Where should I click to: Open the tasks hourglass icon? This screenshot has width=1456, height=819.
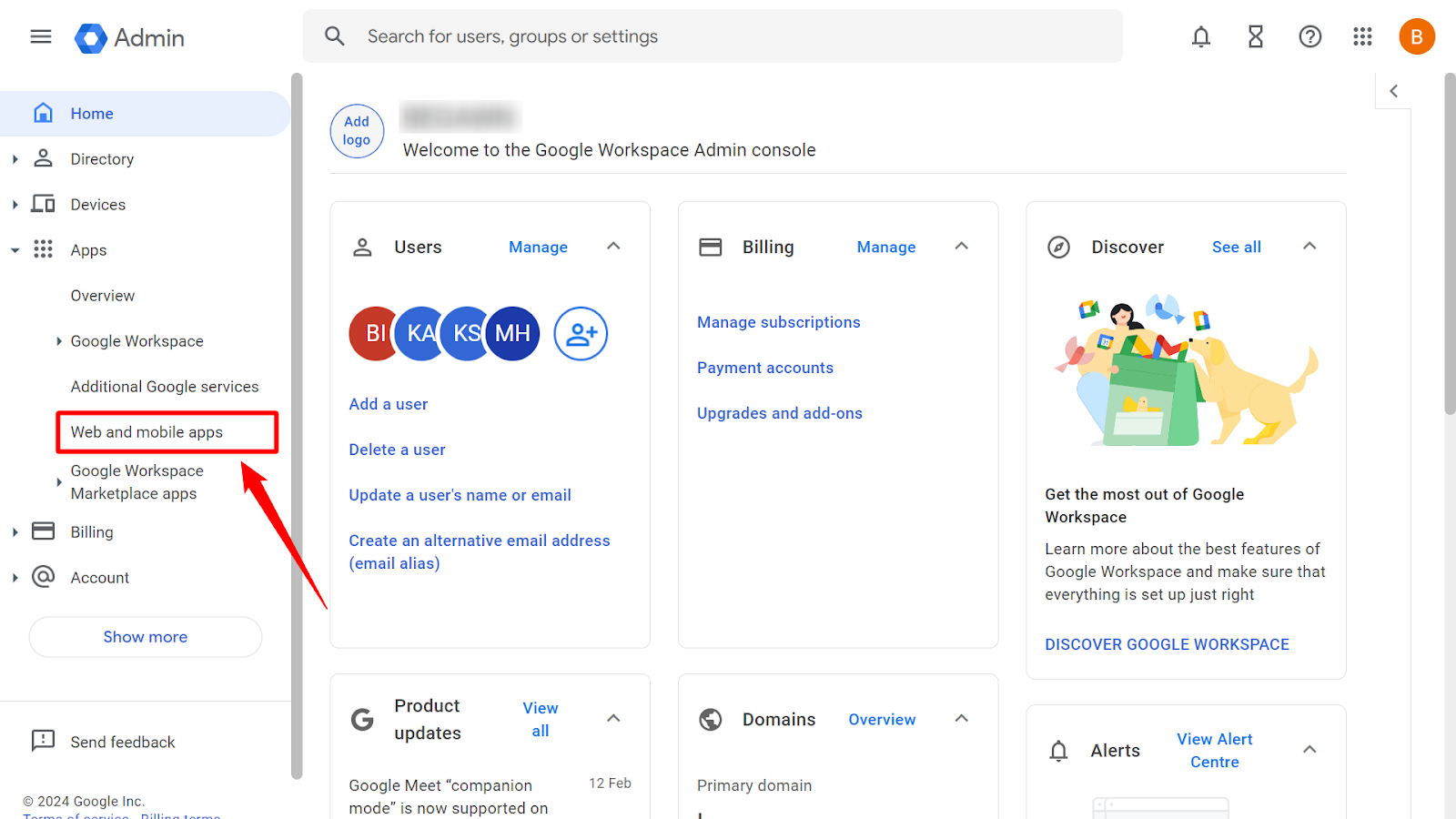pyautogui.click(x=1256, y=36)
